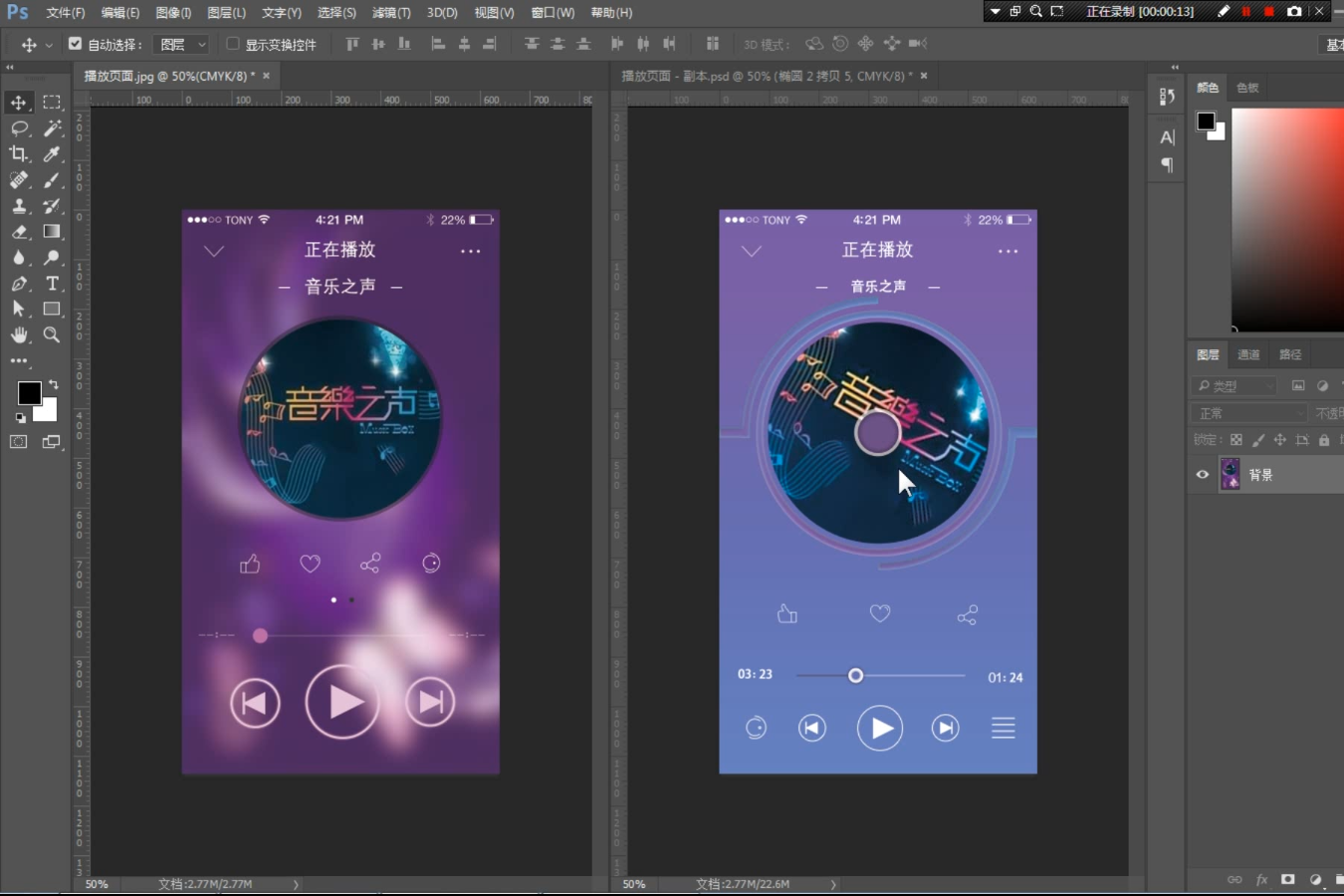
Task: Select the Clone Stamp tool
Action: (19, 206)
